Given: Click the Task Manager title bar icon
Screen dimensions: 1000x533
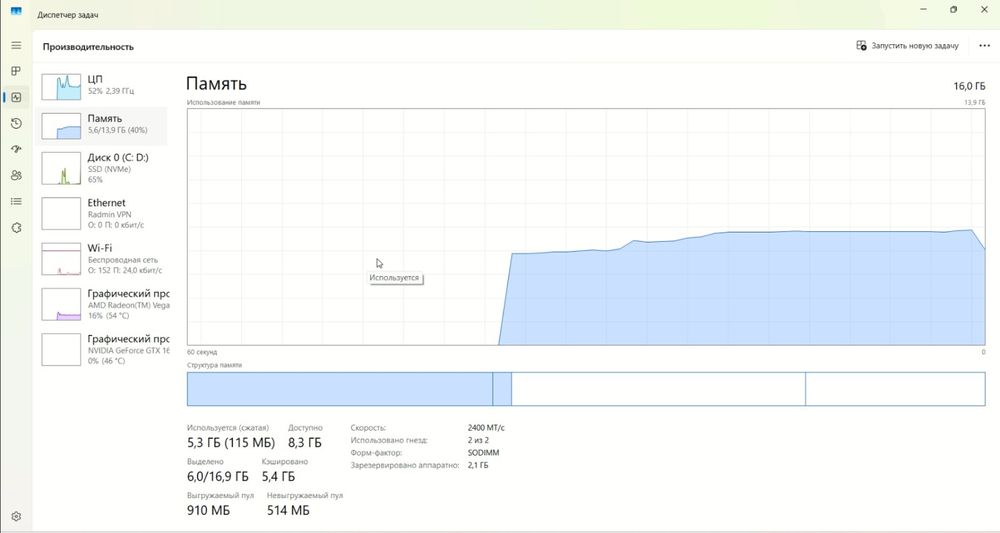Looking at the screenshot, I should (16, 11).
